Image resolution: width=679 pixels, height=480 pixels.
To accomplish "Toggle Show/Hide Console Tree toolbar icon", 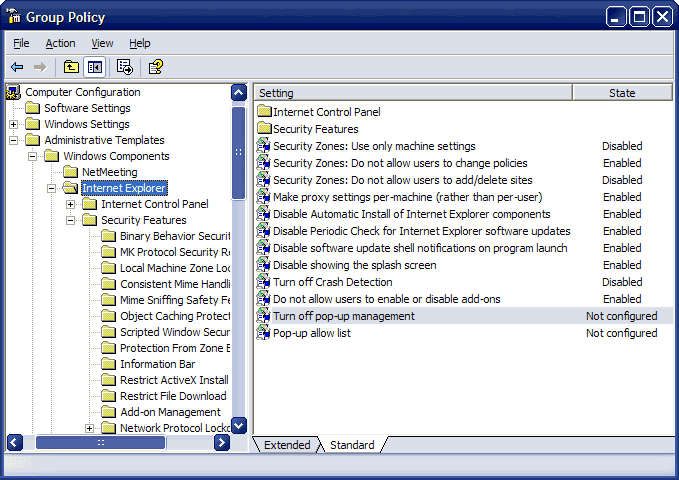I will [x=94, y=67].
